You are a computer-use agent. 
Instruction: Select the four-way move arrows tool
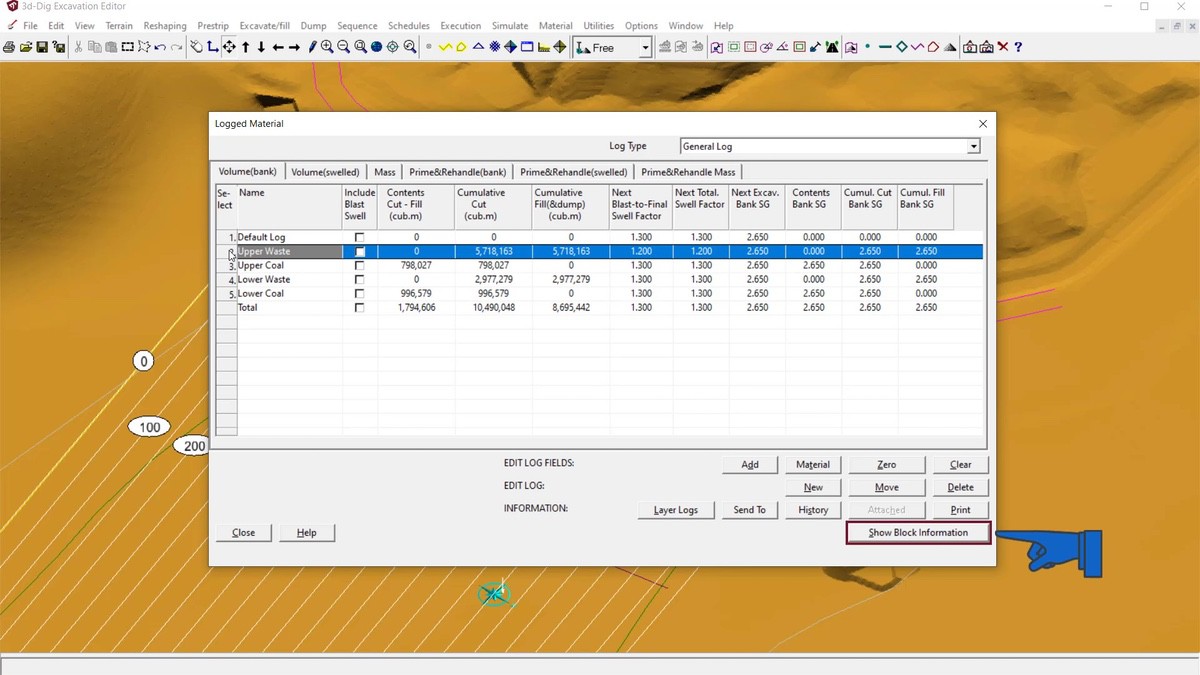click(229, 47)
